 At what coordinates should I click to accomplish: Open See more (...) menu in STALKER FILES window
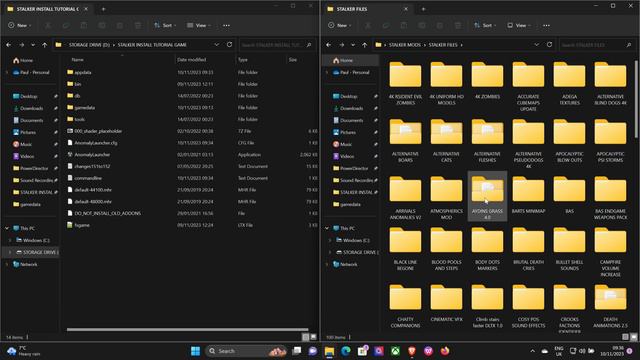pos(546,25)
